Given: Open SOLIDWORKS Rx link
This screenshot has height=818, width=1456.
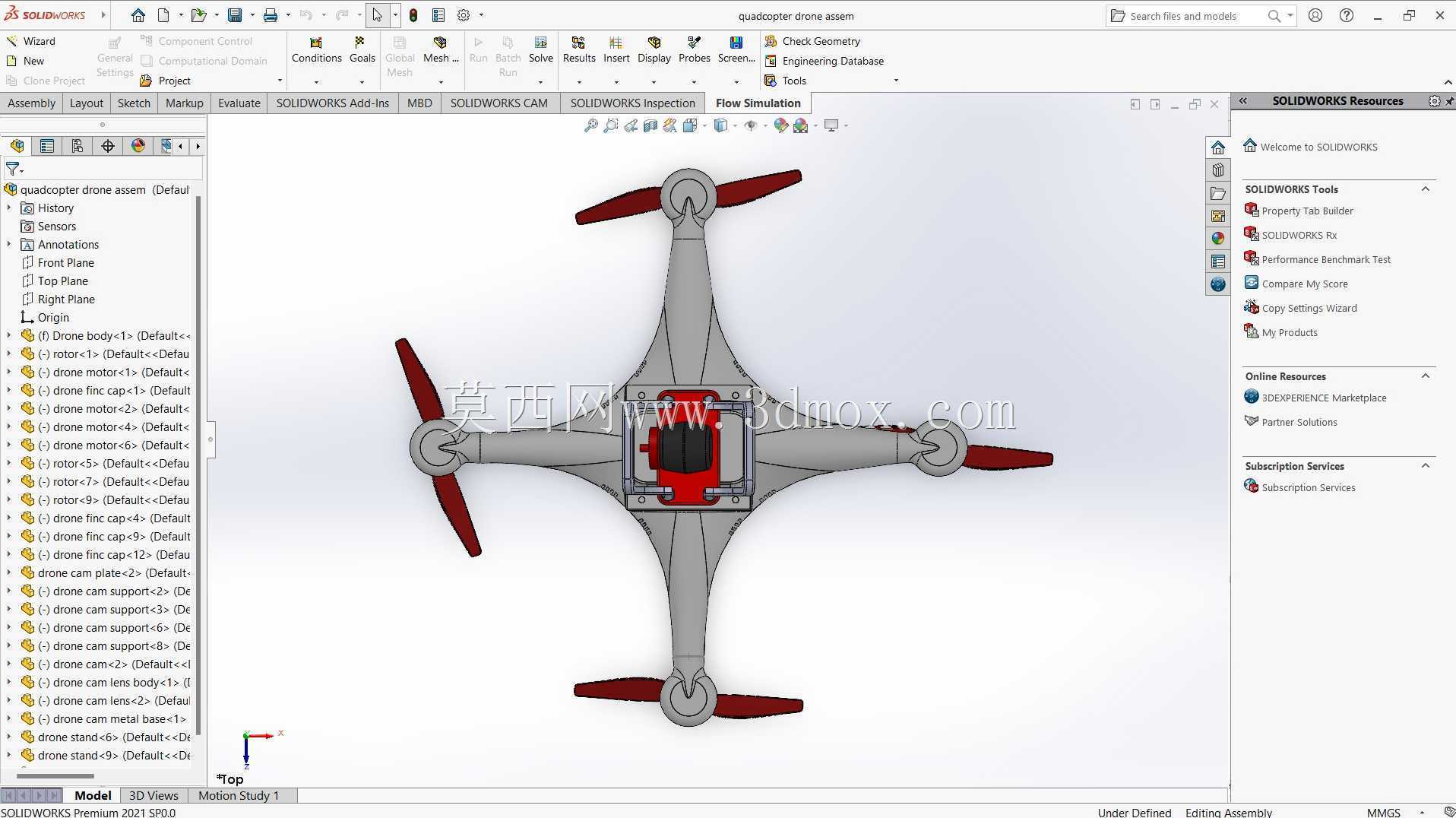Looking at the screenshot, I should [1299, 235].
